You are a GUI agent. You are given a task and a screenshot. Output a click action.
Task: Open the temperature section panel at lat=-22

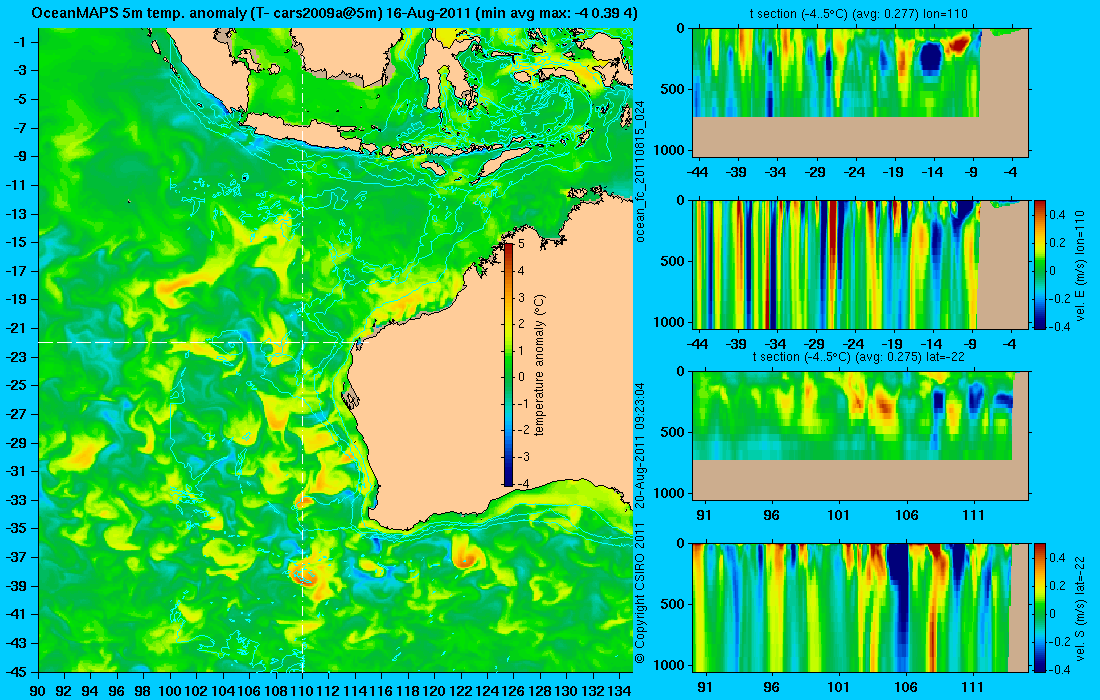click(x=860, y=436)
